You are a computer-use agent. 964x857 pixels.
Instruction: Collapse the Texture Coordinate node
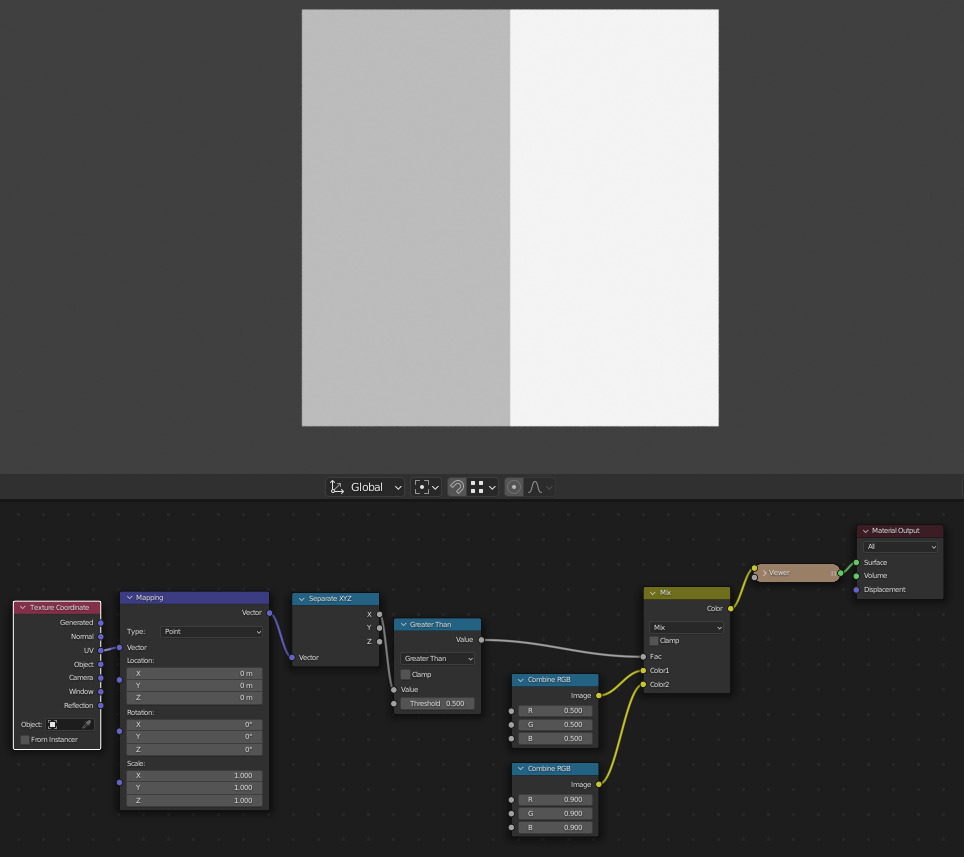pos(23,607)
